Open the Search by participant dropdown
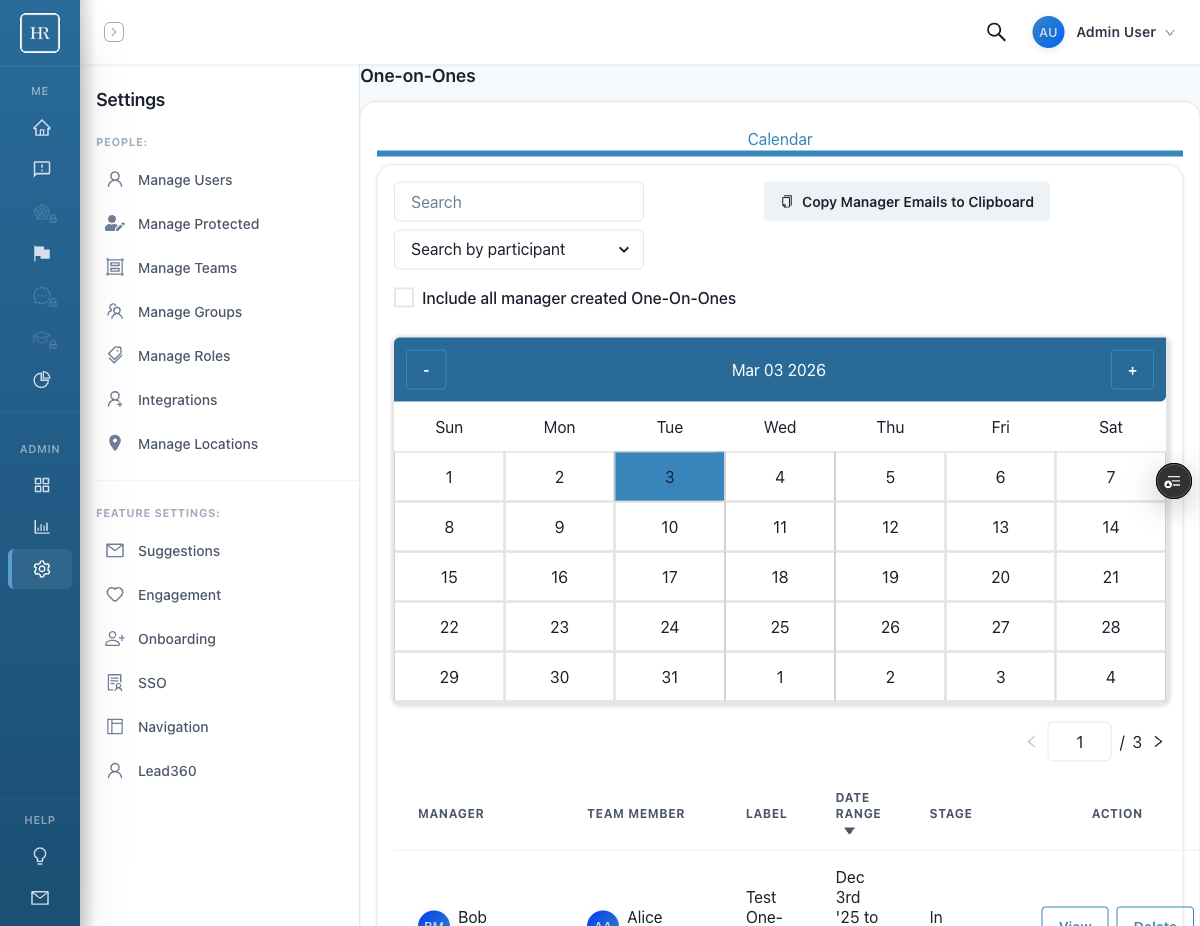 pyautogui.click(x=518, y=249)
